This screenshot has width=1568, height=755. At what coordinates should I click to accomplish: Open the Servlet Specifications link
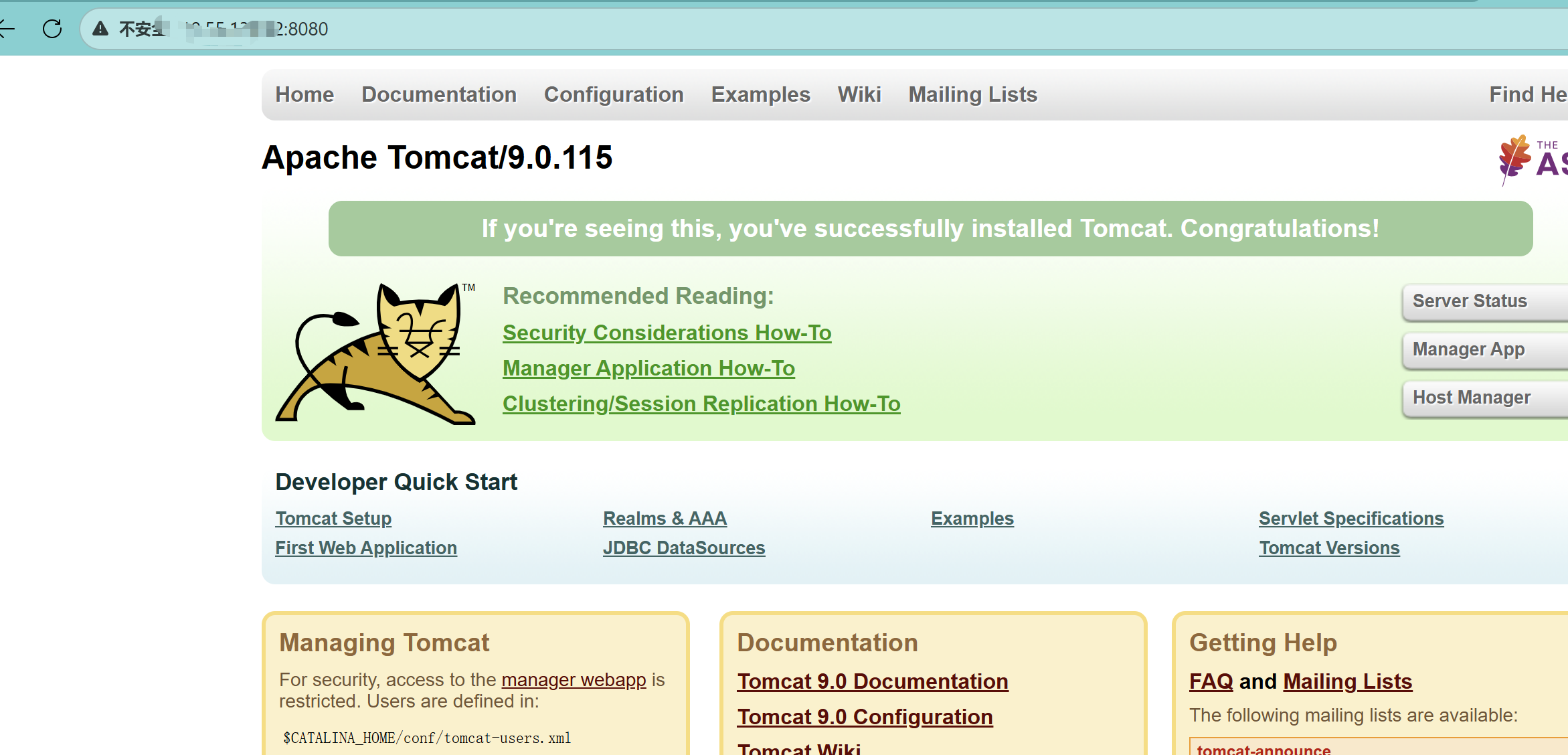pyautogui.click(x=1351, y=518)
